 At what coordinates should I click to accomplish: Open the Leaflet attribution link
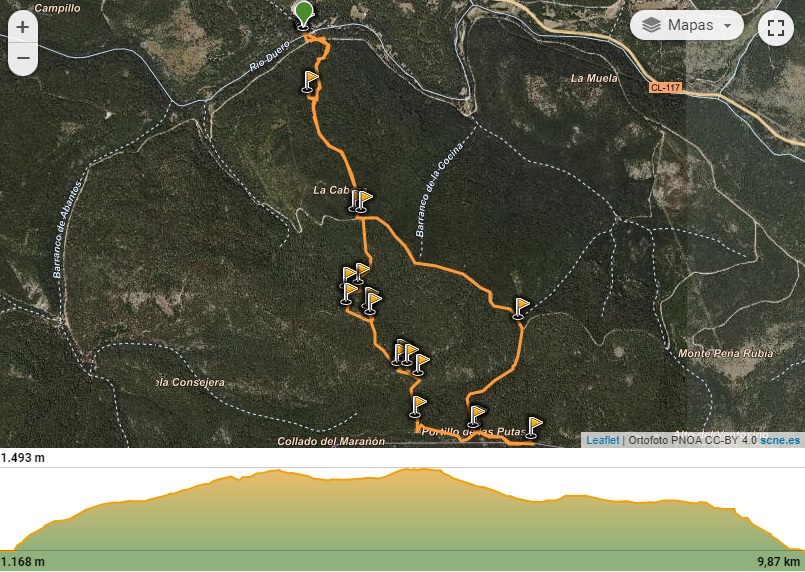(x=602, y=440)
